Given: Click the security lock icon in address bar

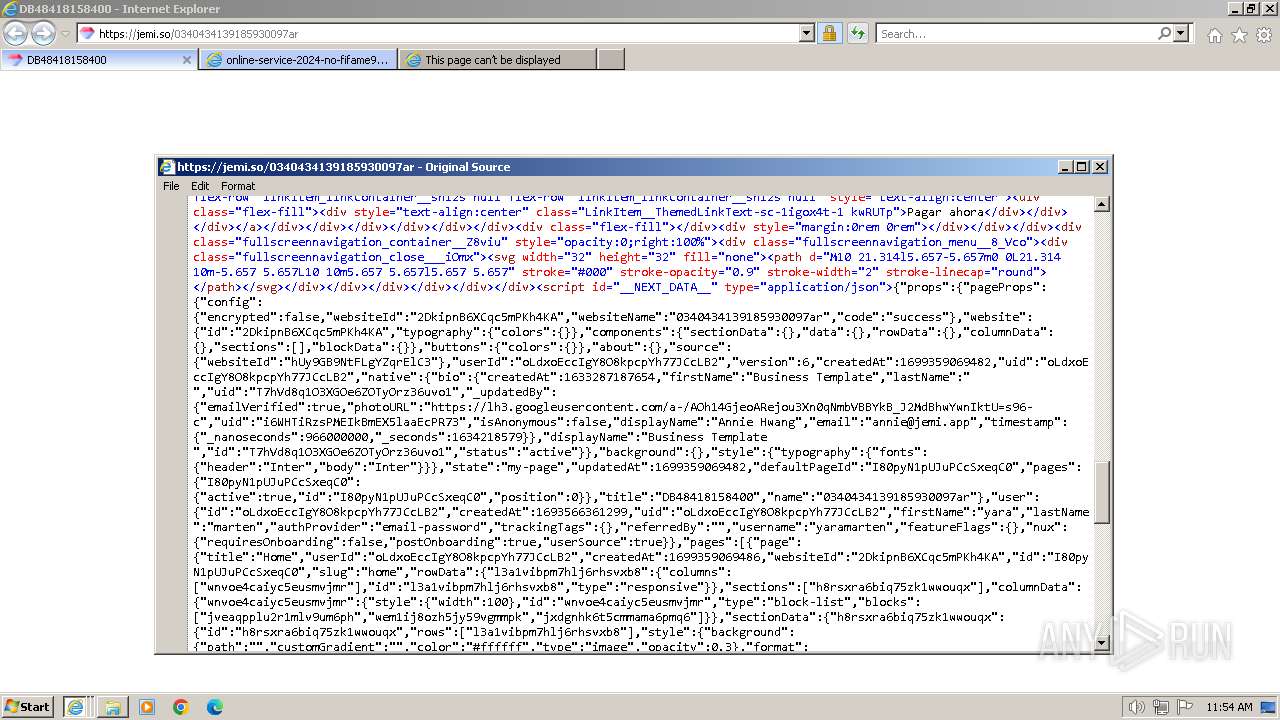Looking at the screenshot, I should click(x=829, y=33).
